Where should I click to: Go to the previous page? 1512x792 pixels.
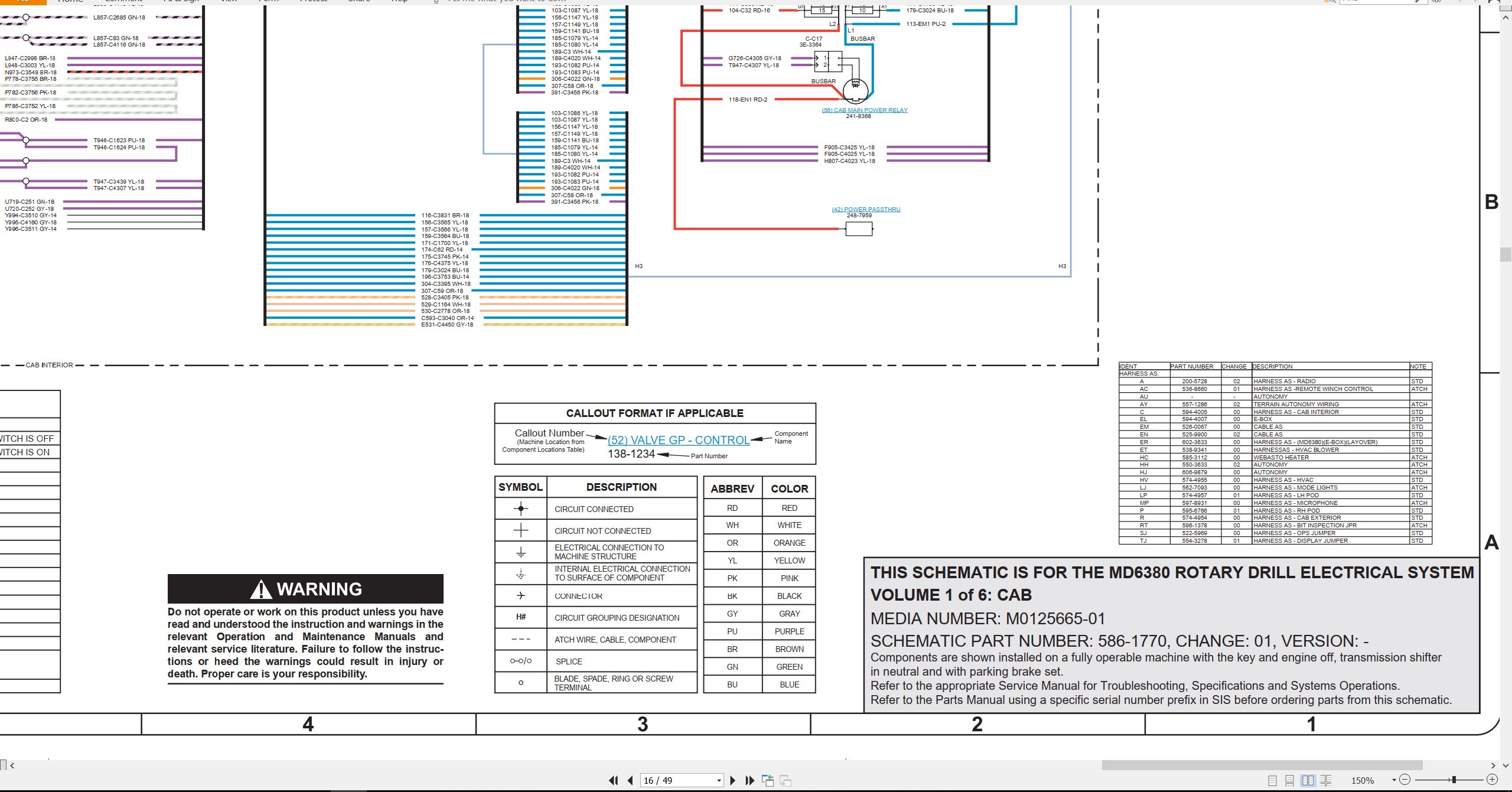click(630, 780)
